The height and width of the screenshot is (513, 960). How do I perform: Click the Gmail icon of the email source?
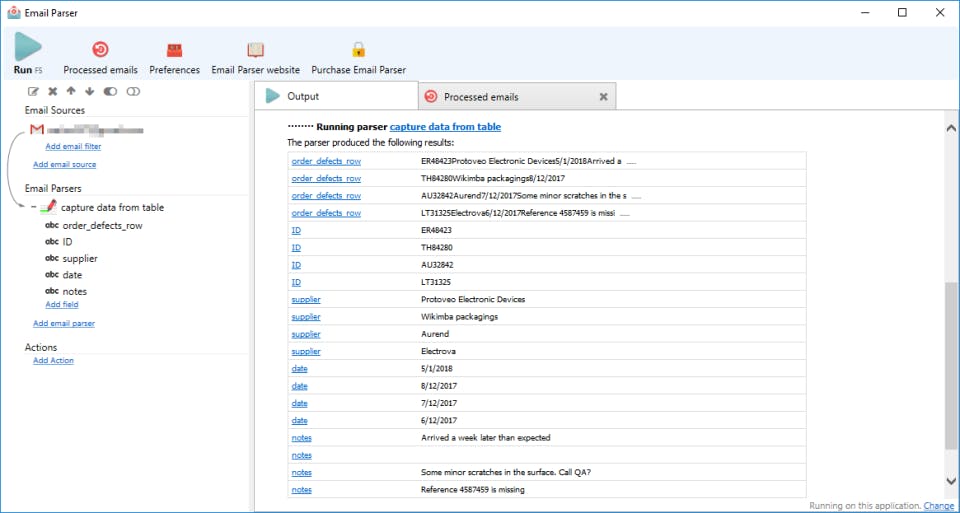pyautogui.click(x=37, y=130)
